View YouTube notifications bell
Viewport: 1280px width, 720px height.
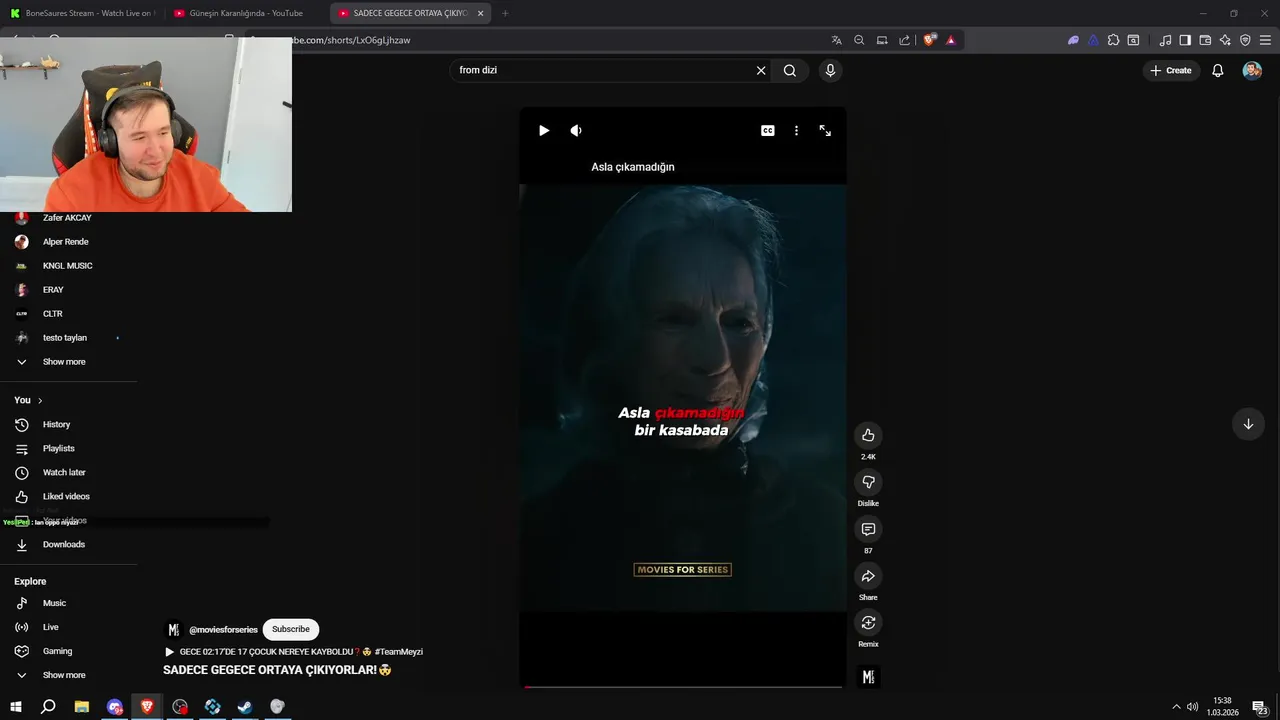coord(1218,70)
